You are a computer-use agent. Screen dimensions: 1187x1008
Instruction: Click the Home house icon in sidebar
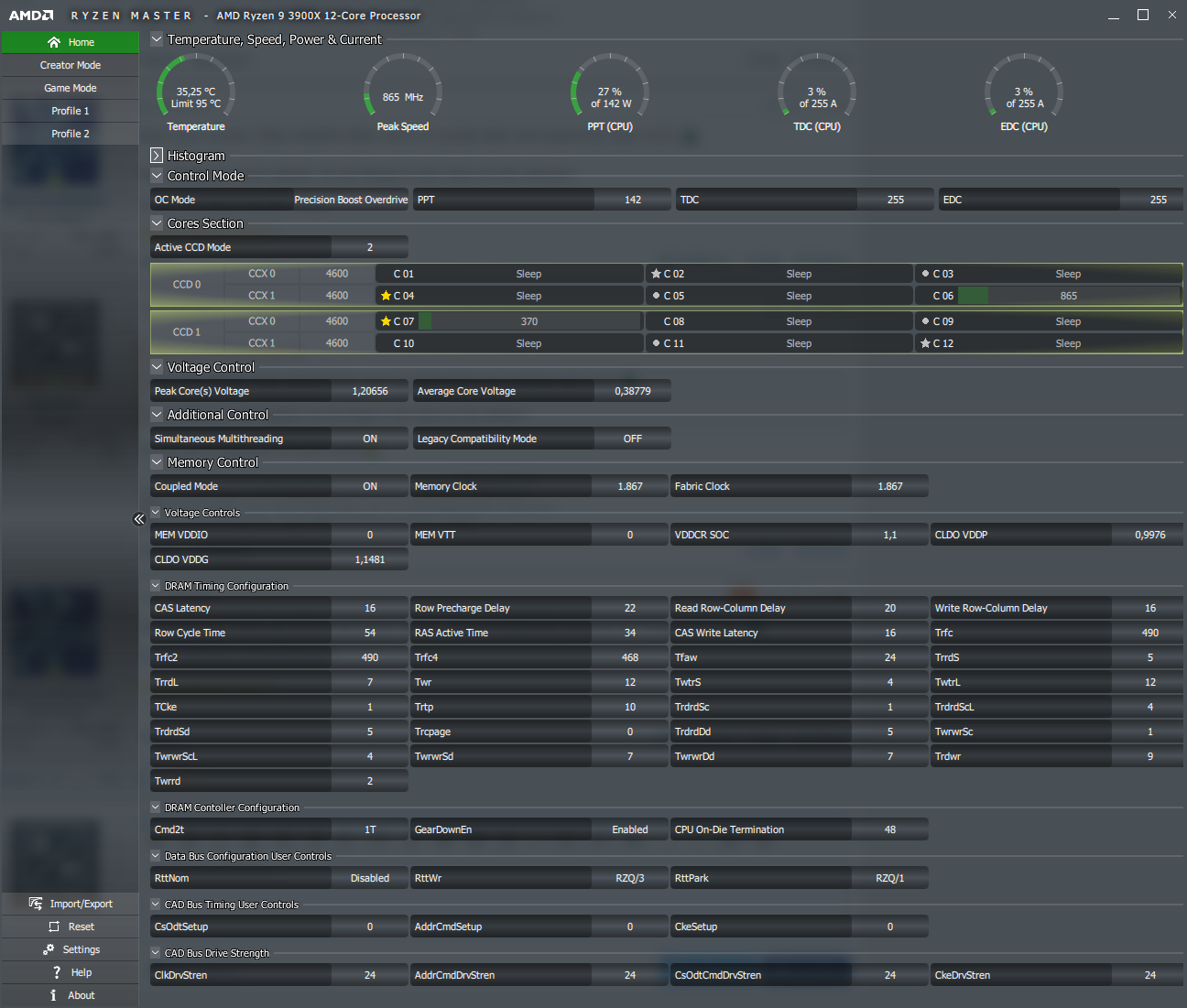(x=54, y=42)
